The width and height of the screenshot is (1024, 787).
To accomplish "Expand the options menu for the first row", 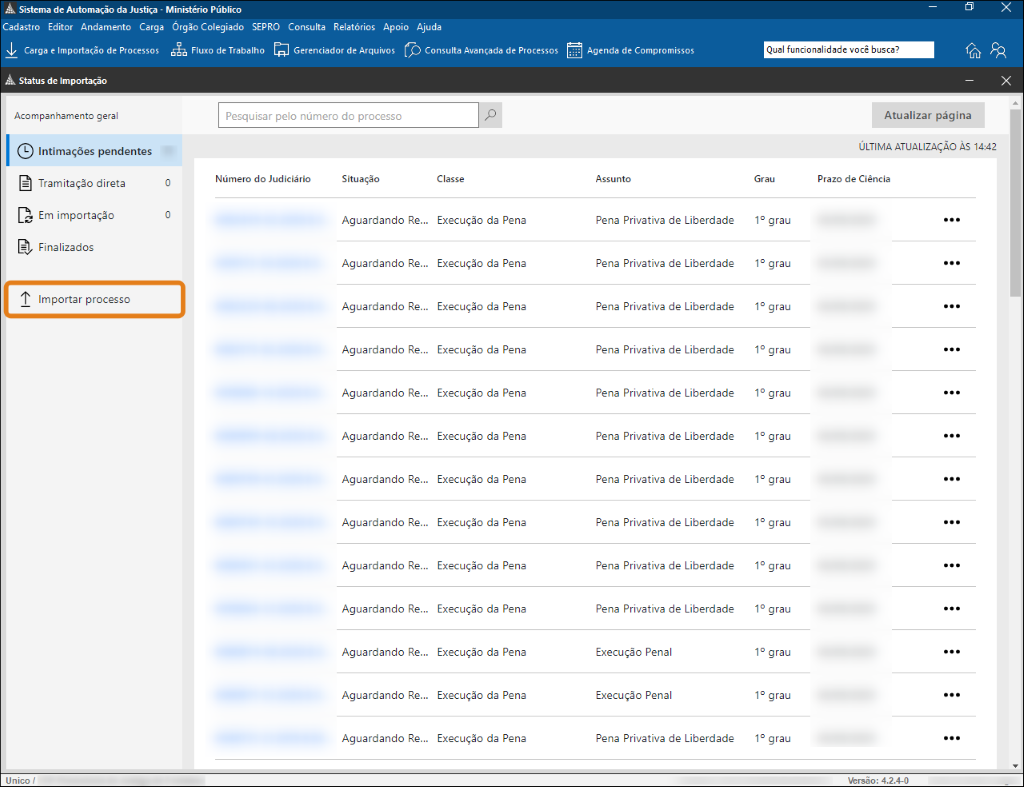I will point(951,220).
